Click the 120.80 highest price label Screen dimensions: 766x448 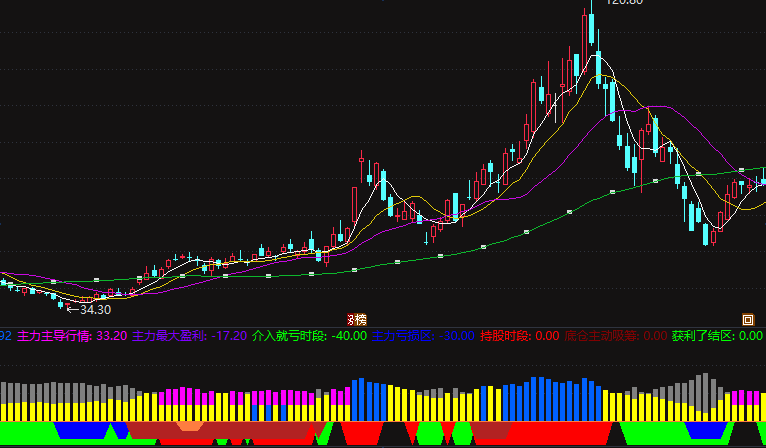coord(624,2)
